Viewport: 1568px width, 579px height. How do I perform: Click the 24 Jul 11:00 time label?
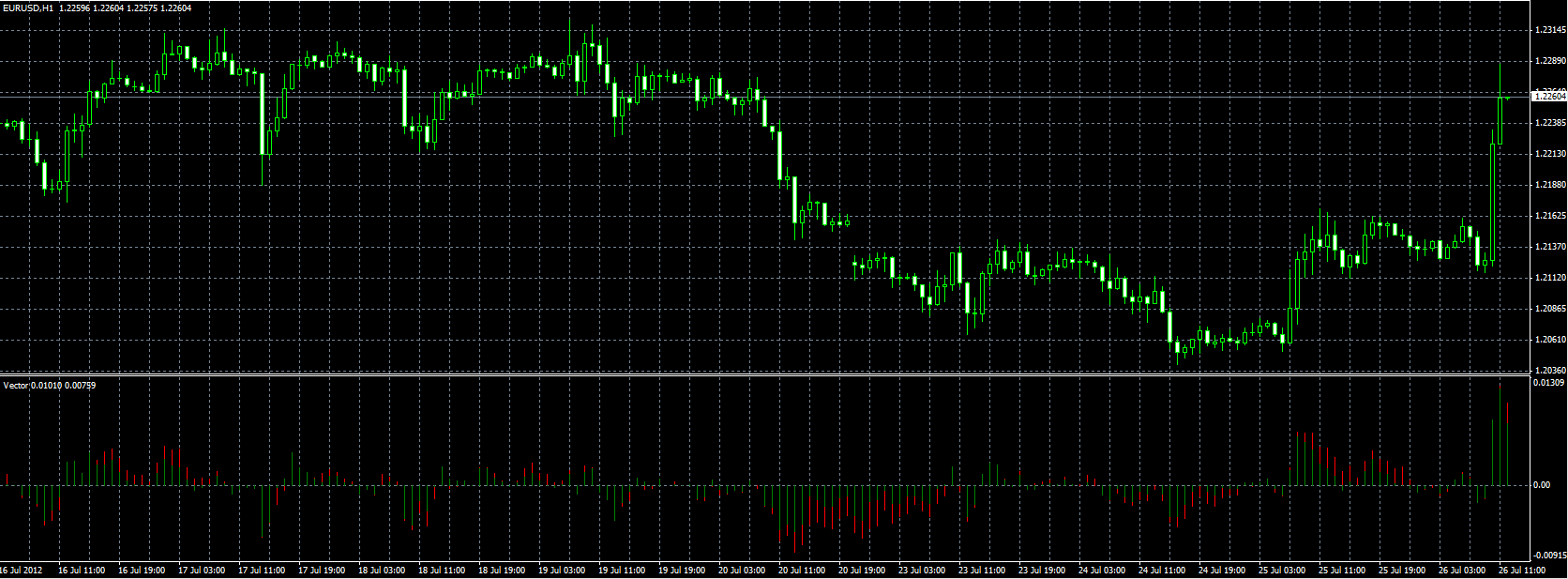1162,570
